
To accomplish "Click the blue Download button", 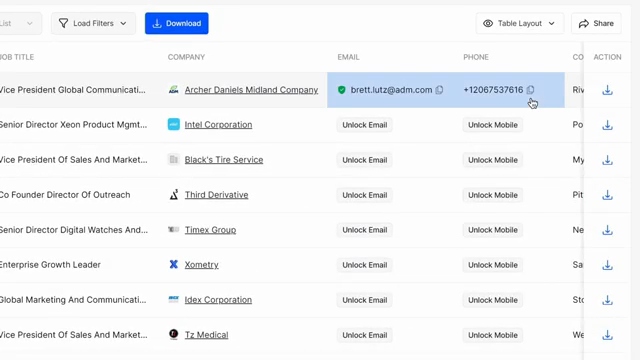I will pyautogui.click(x=177, y=23).
